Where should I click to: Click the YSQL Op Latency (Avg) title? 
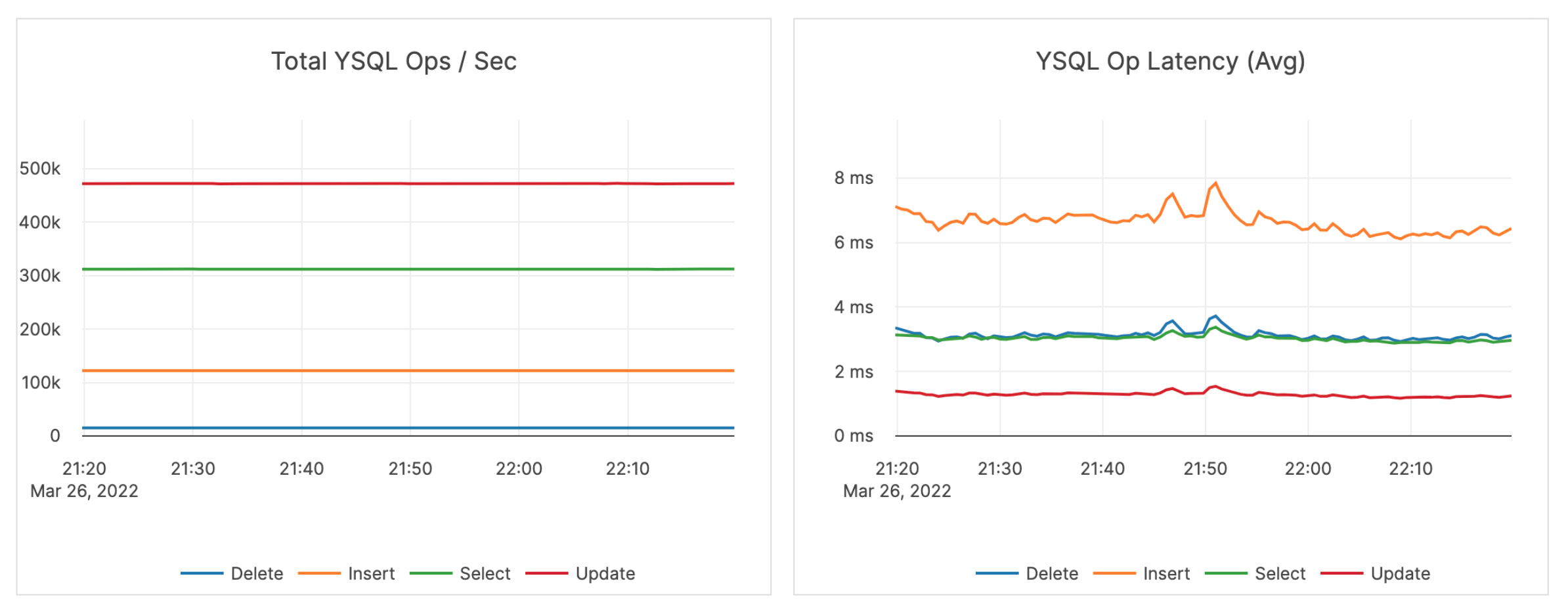coord(1170,61)
